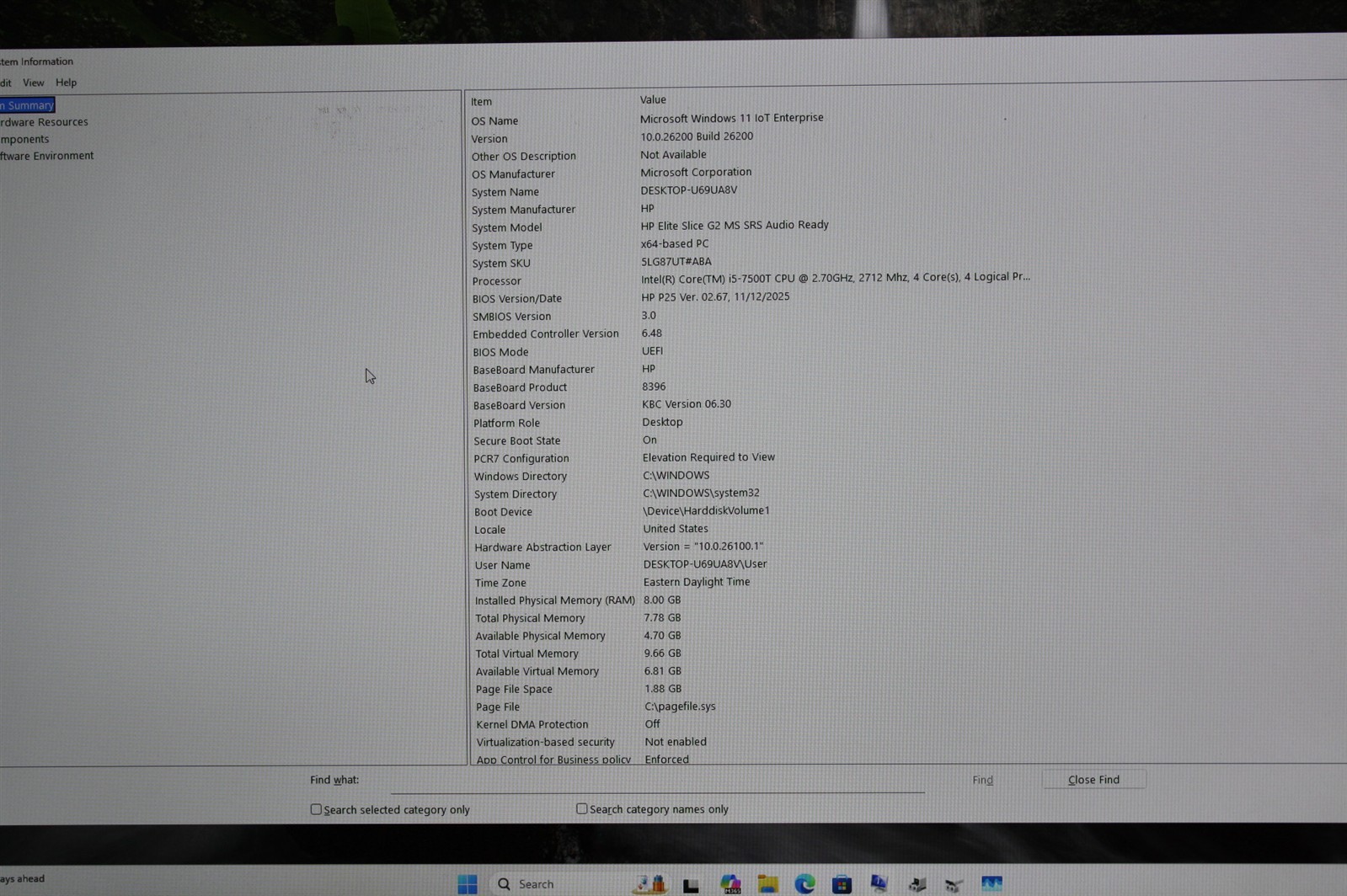Open the Help menu
The image size is (1347, 896).
(66, 83)
